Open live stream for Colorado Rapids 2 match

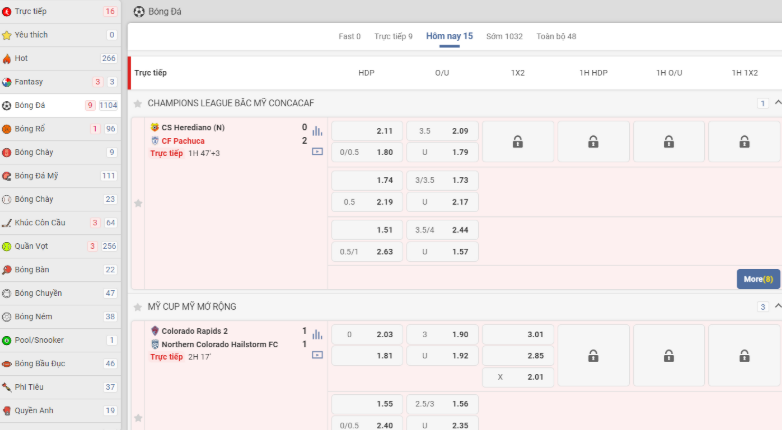tap(317, 355)
